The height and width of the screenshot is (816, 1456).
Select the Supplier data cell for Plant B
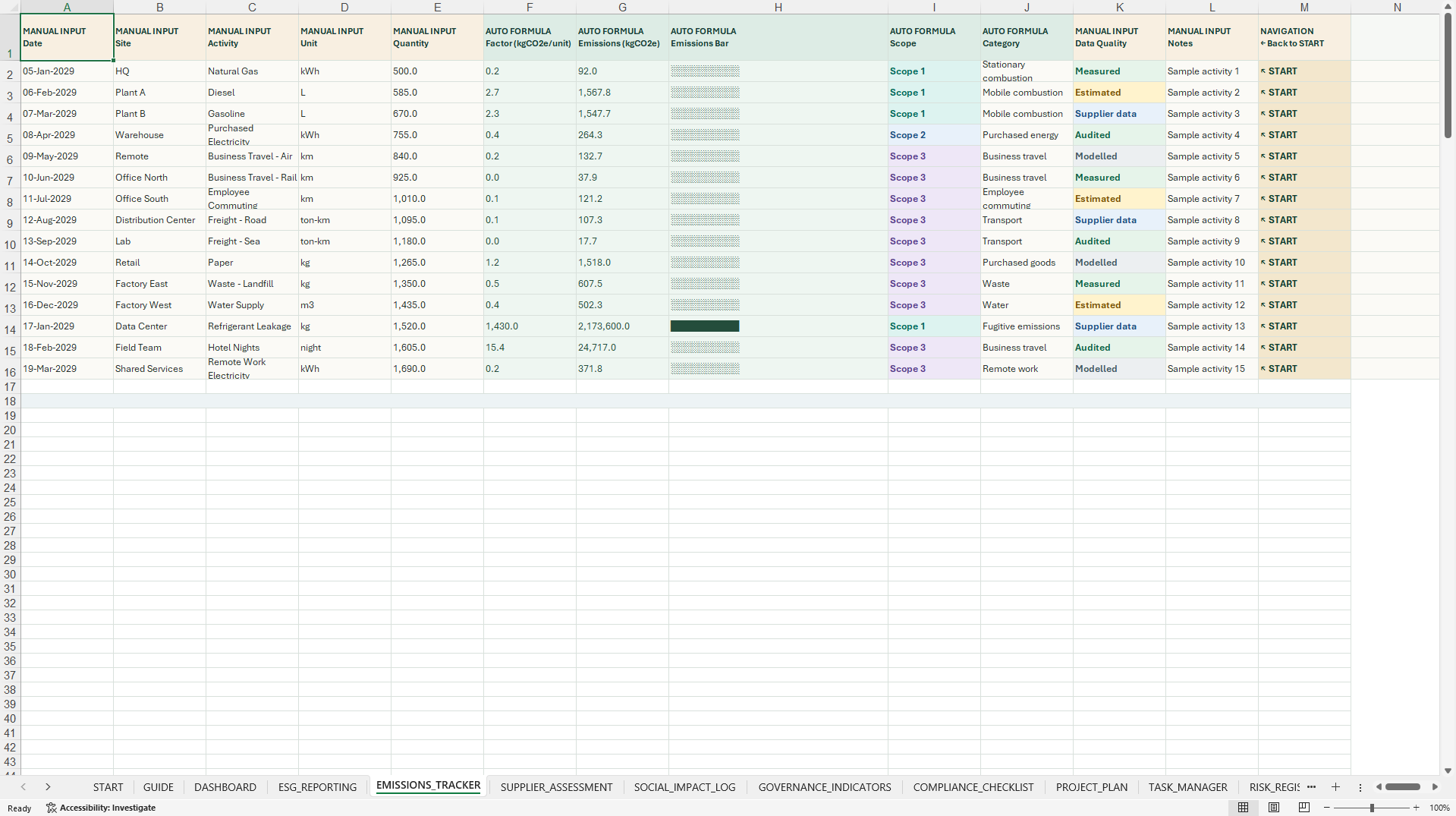pos(1119,114)
